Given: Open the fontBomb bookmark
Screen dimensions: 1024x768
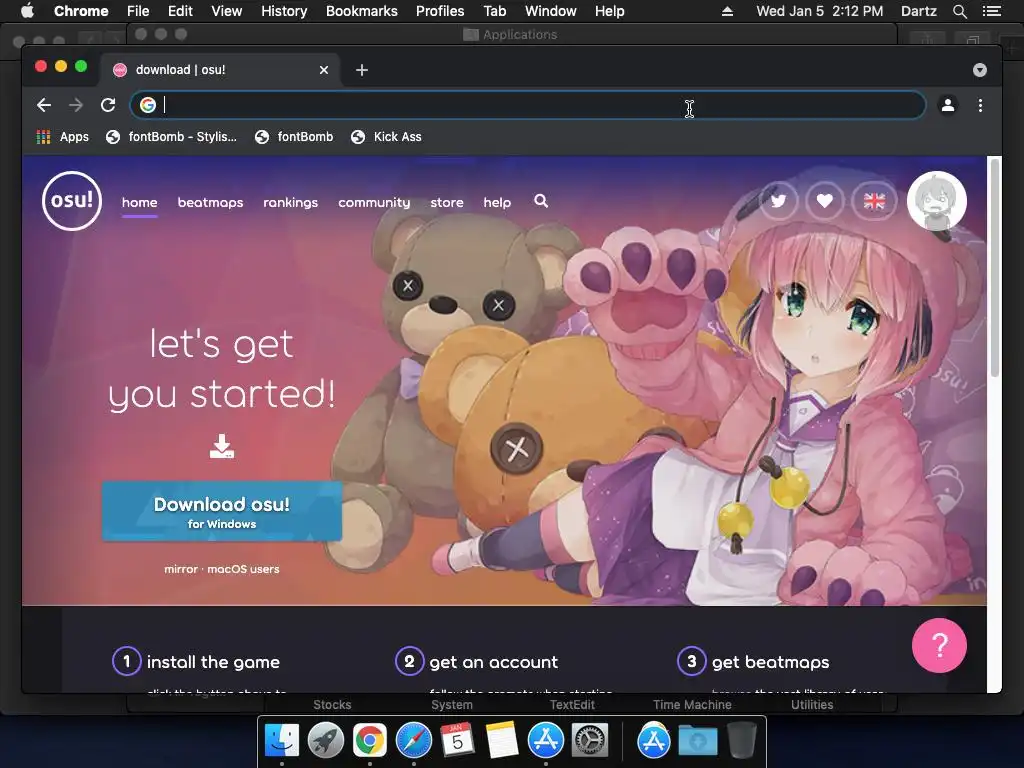Looking at the screenshot, I should (x=294, y=136).
